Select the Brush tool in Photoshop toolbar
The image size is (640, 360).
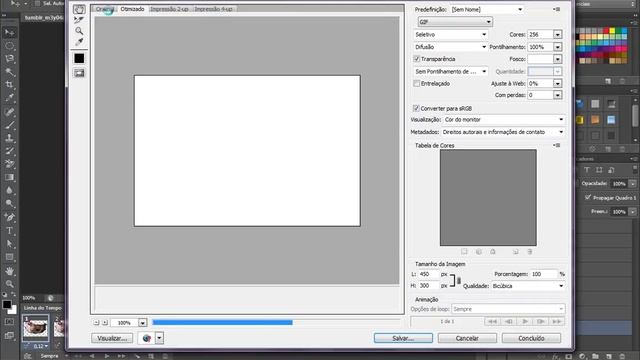tap(9, 124)
